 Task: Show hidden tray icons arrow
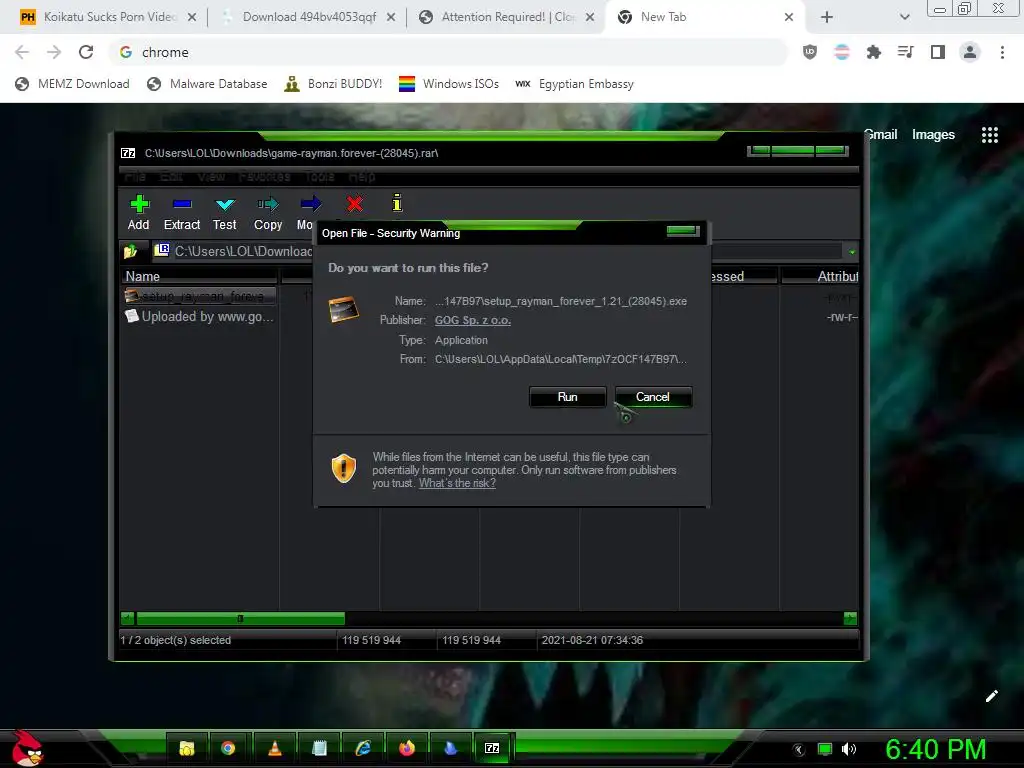click(x=799, y=750)
